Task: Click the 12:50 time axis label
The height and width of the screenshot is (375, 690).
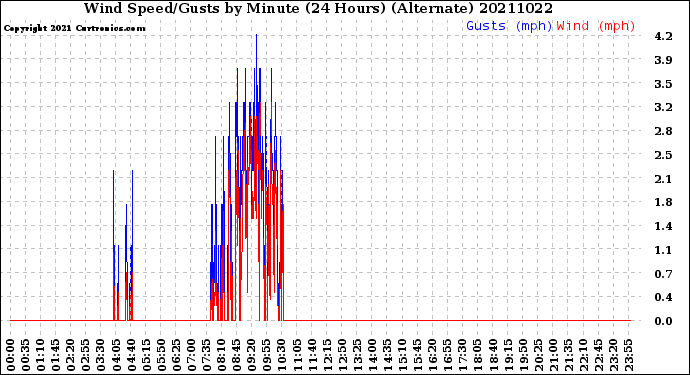Action: pos(343,355)
